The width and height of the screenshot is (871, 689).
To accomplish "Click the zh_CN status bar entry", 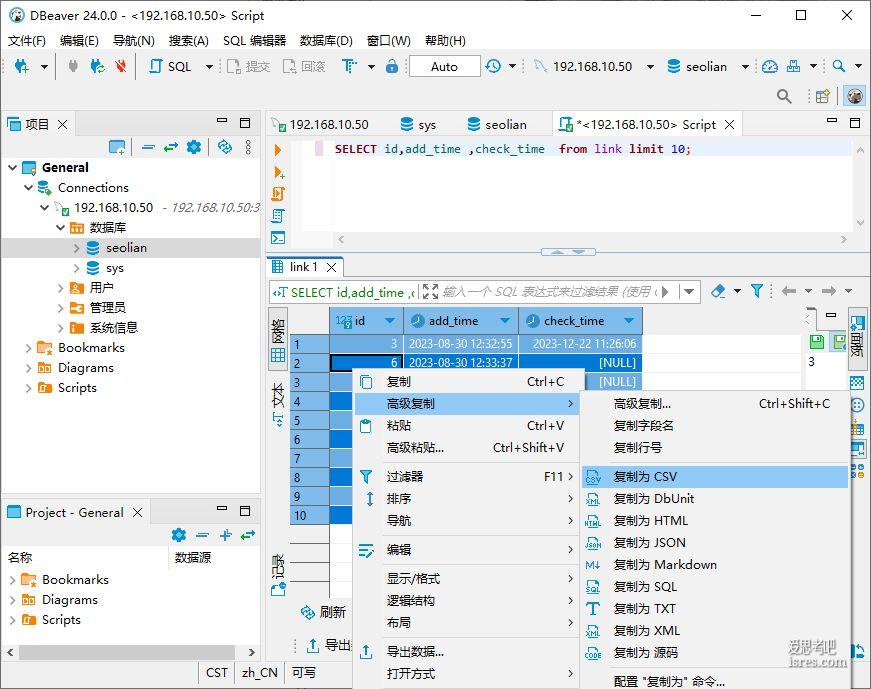I will tap(259, 673).
